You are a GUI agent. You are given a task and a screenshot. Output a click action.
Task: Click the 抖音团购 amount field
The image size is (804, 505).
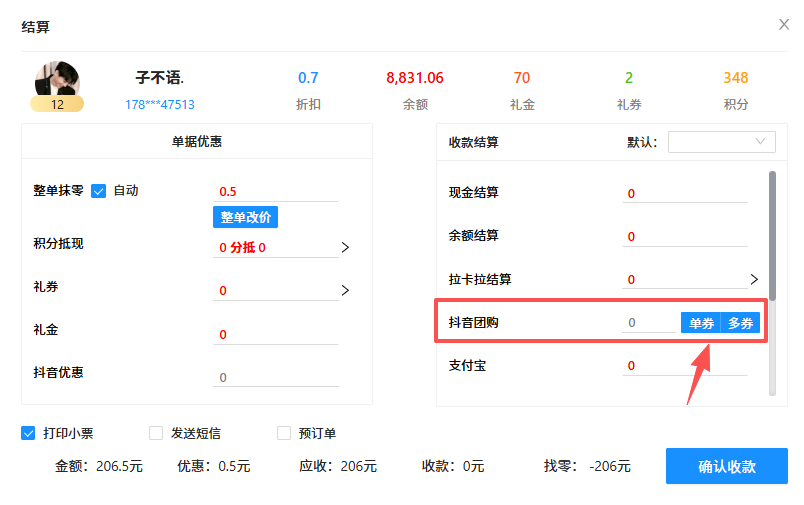649,323
